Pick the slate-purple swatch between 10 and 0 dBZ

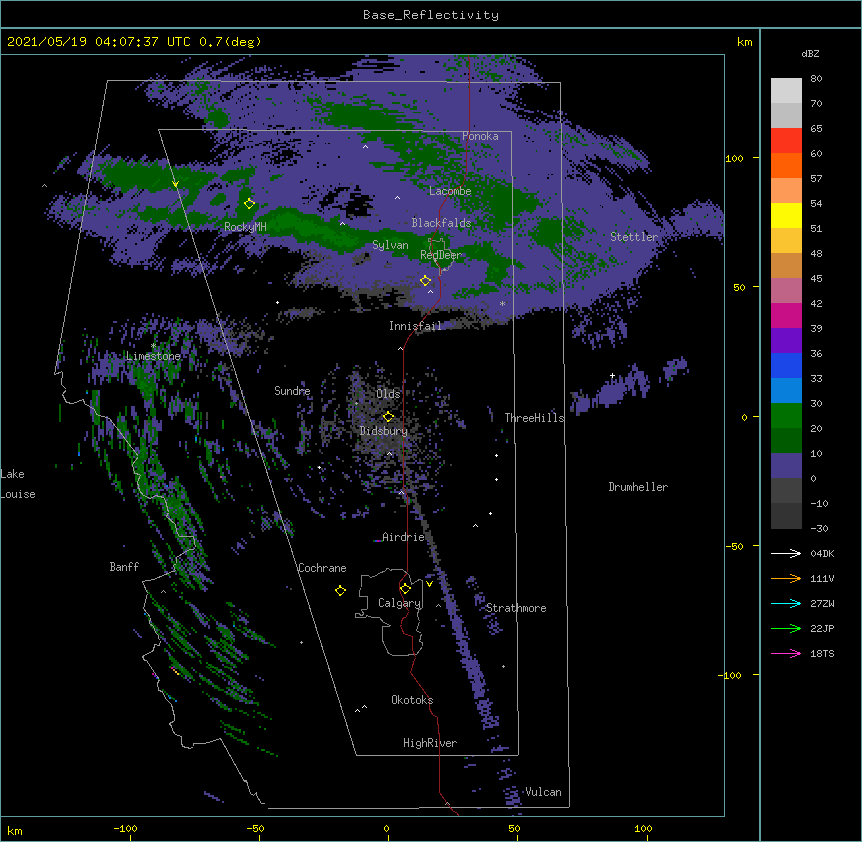pos(786,466)
